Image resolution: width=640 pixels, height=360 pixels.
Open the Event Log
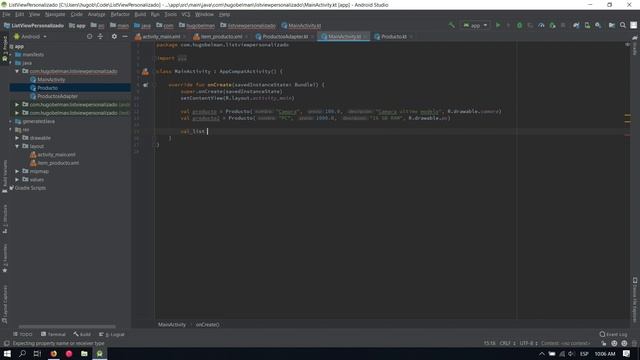click(613, 334)
